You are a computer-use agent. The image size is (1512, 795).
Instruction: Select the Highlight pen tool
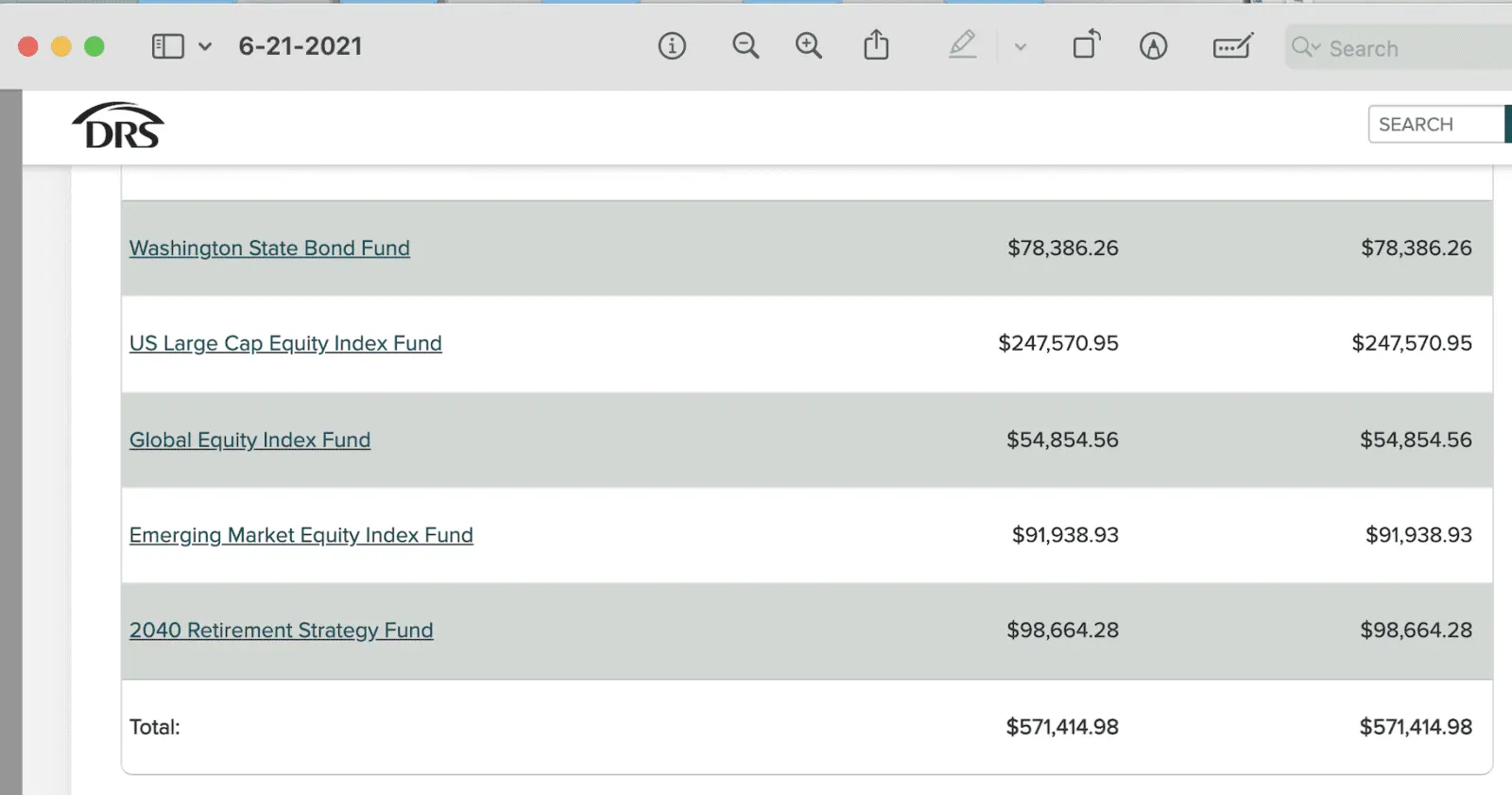point(962,45)
